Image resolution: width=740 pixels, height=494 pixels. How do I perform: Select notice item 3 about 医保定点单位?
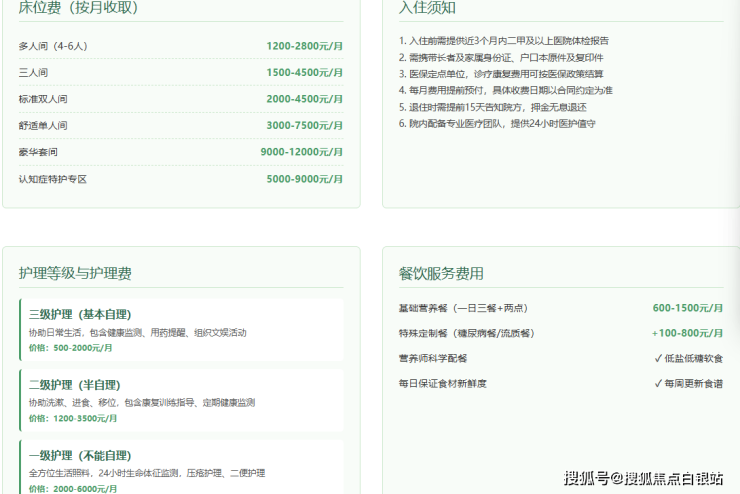pyautogui.click(x=501, y=74)
